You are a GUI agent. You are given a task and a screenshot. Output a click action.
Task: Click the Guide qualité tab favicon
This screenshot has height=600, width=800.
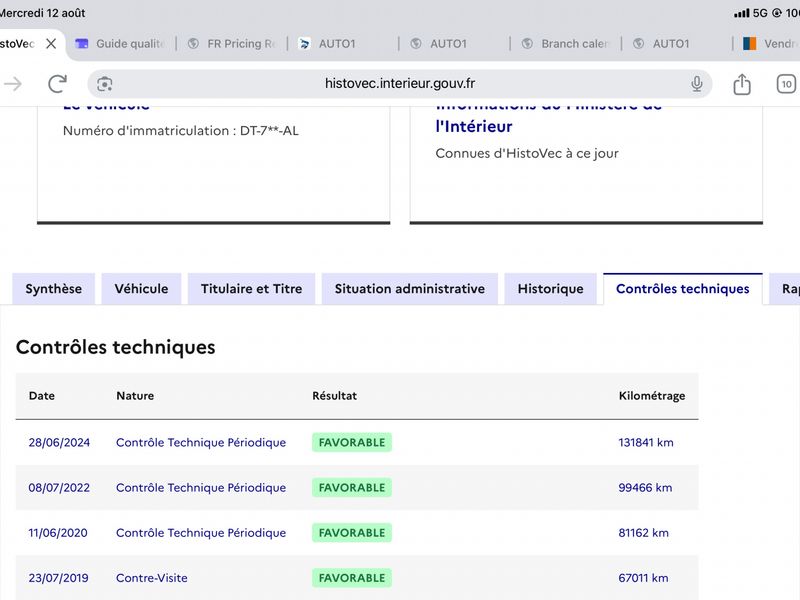(82, 44)
